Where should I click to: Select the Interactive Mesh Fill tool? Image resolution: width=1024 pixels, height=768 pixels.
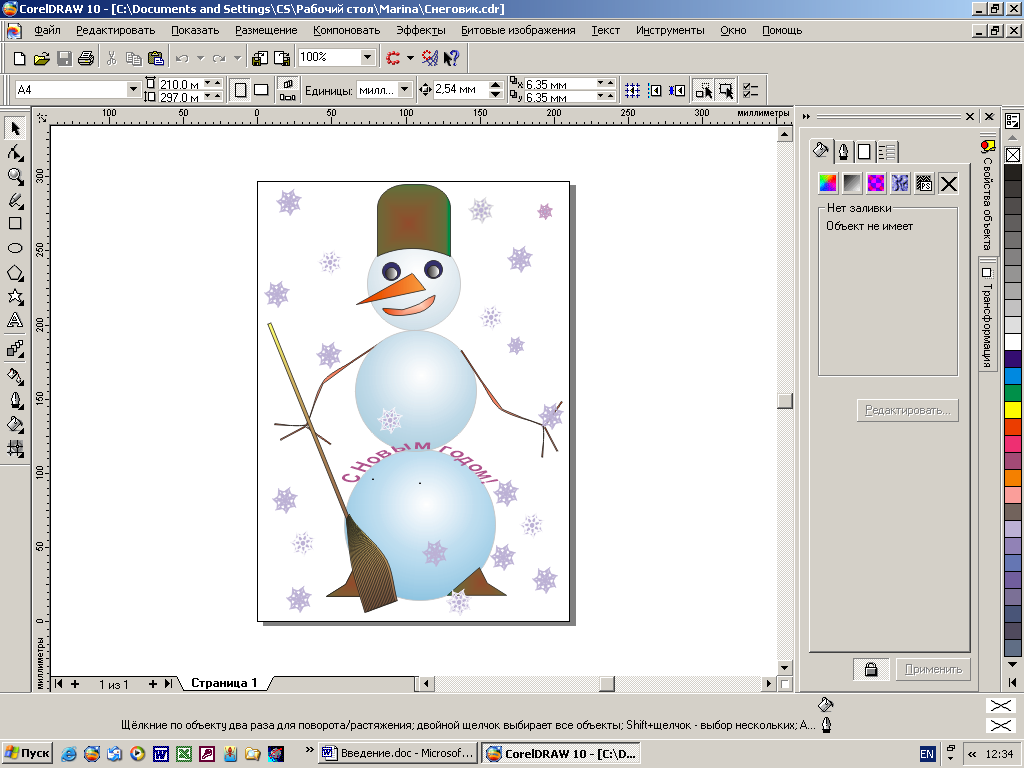coord(15,448)
